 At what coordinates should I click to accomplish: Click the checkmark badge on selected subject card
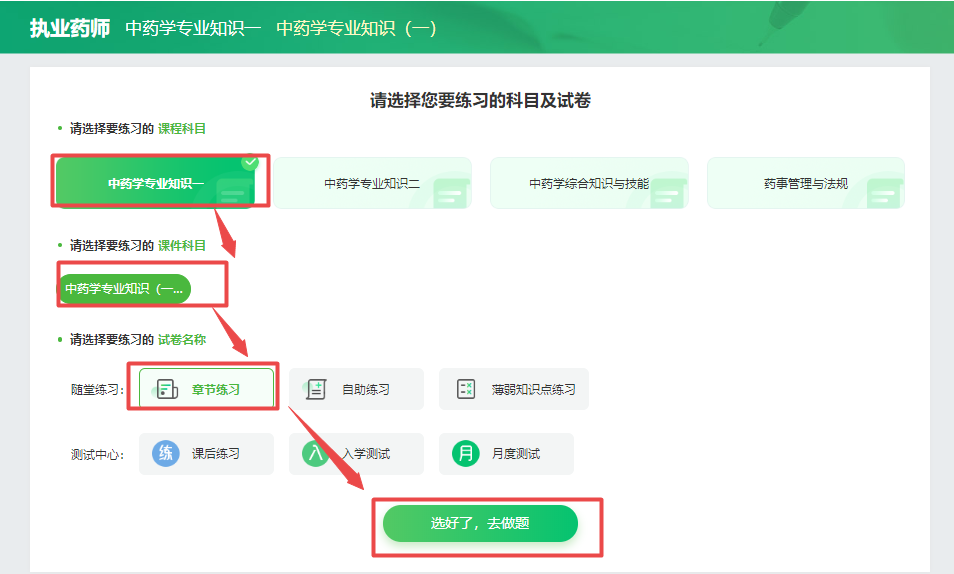click(x=250, y=162)
